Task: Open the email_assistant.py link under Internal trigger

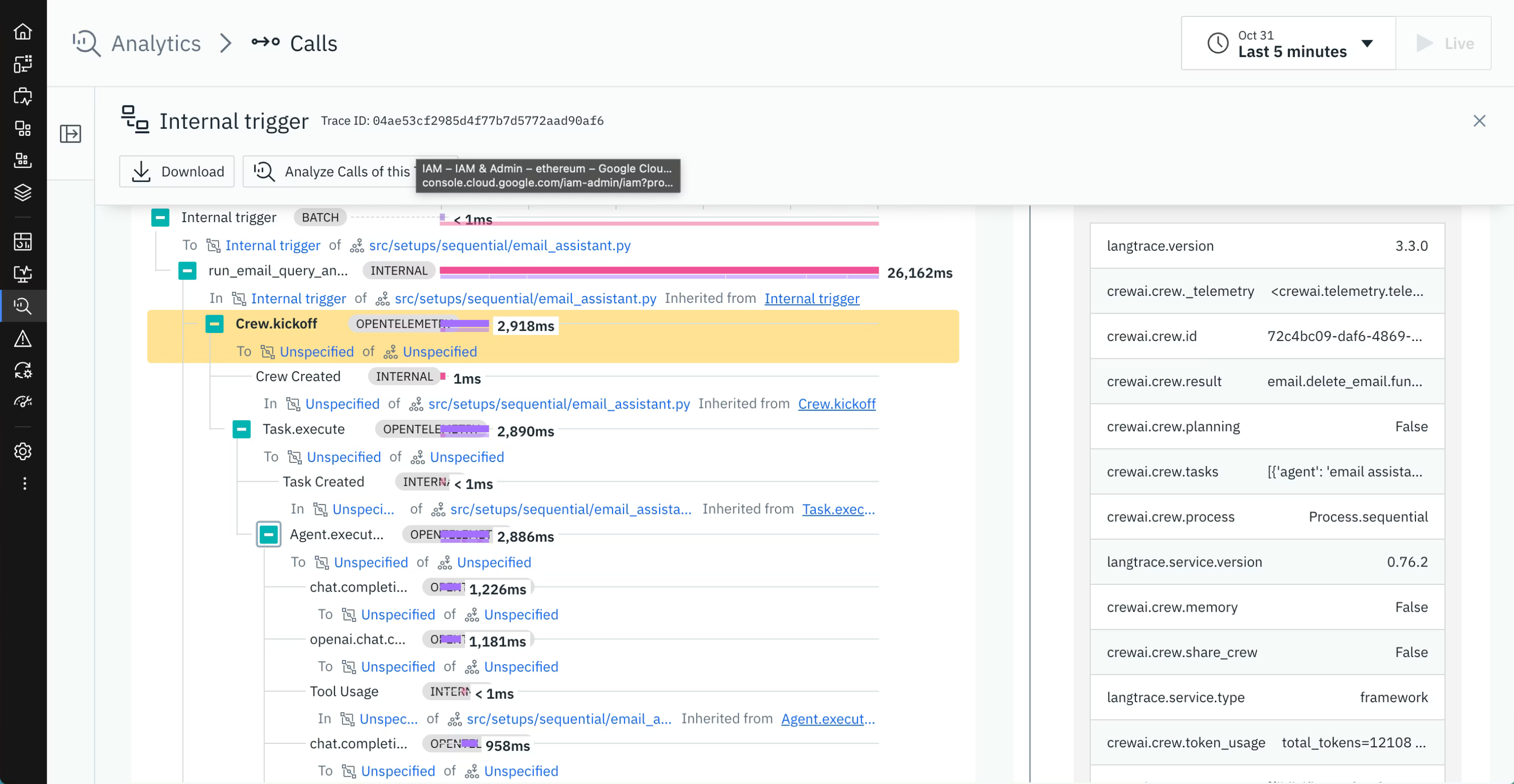Action: [500, 246]
